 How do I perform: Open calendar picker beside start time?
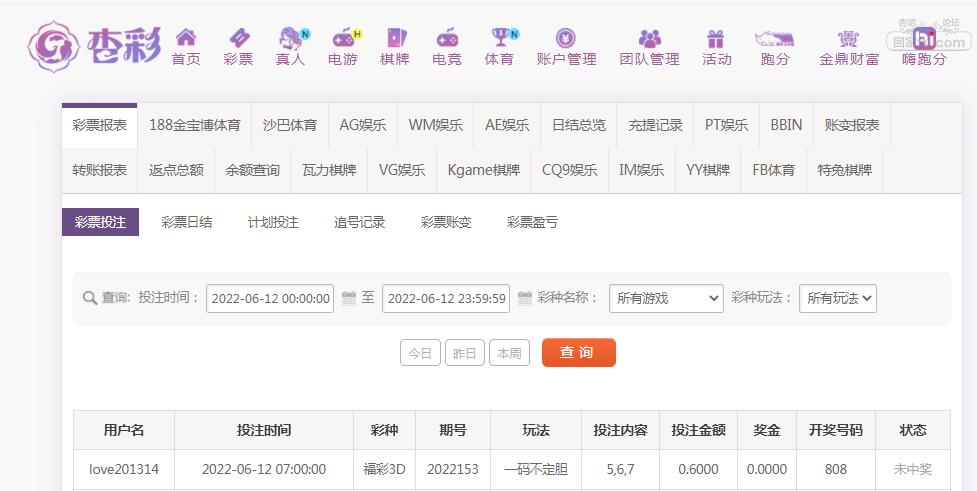pos(349,298)
